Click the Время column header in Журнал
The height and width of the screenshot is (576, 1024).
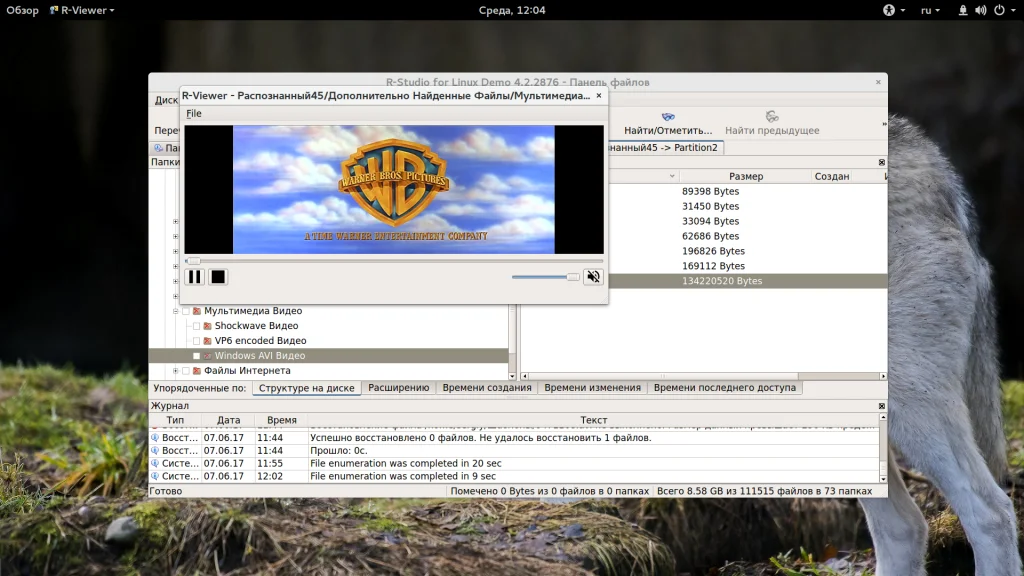tap(281, 421)
